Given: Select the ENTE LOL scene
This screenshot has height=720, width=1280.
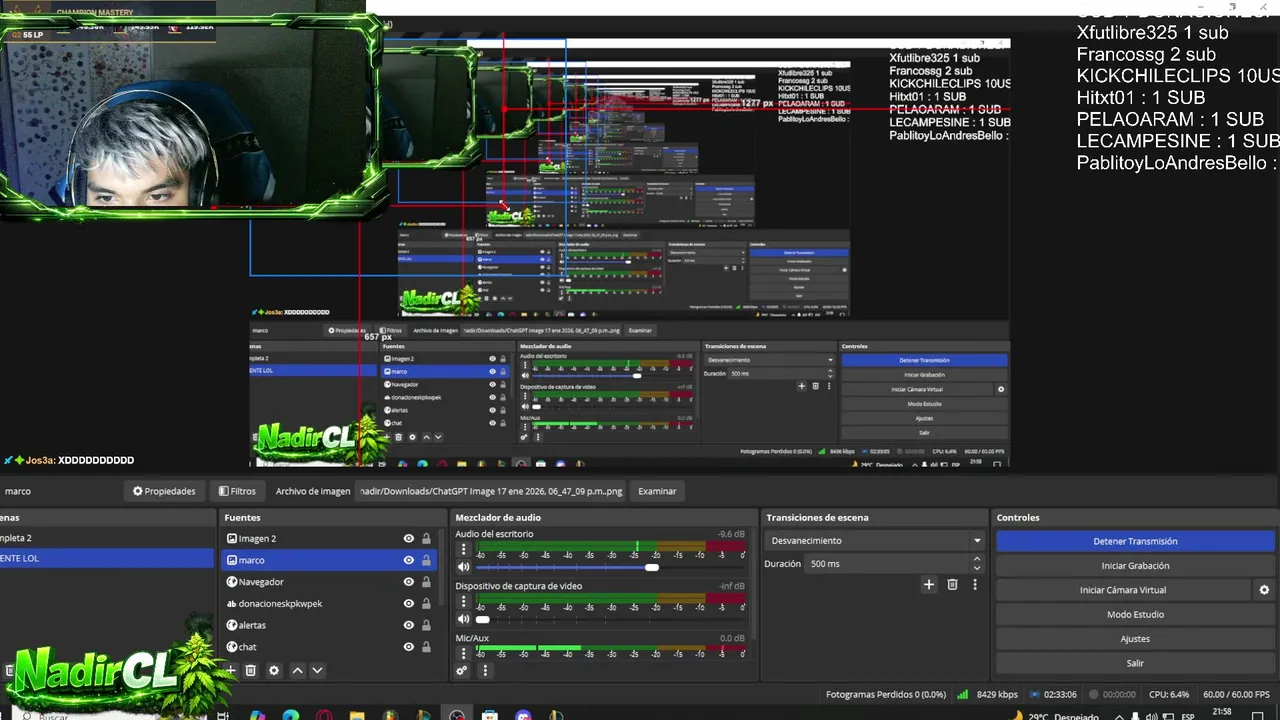Looking at the screenshot, I should pos(107,558).
